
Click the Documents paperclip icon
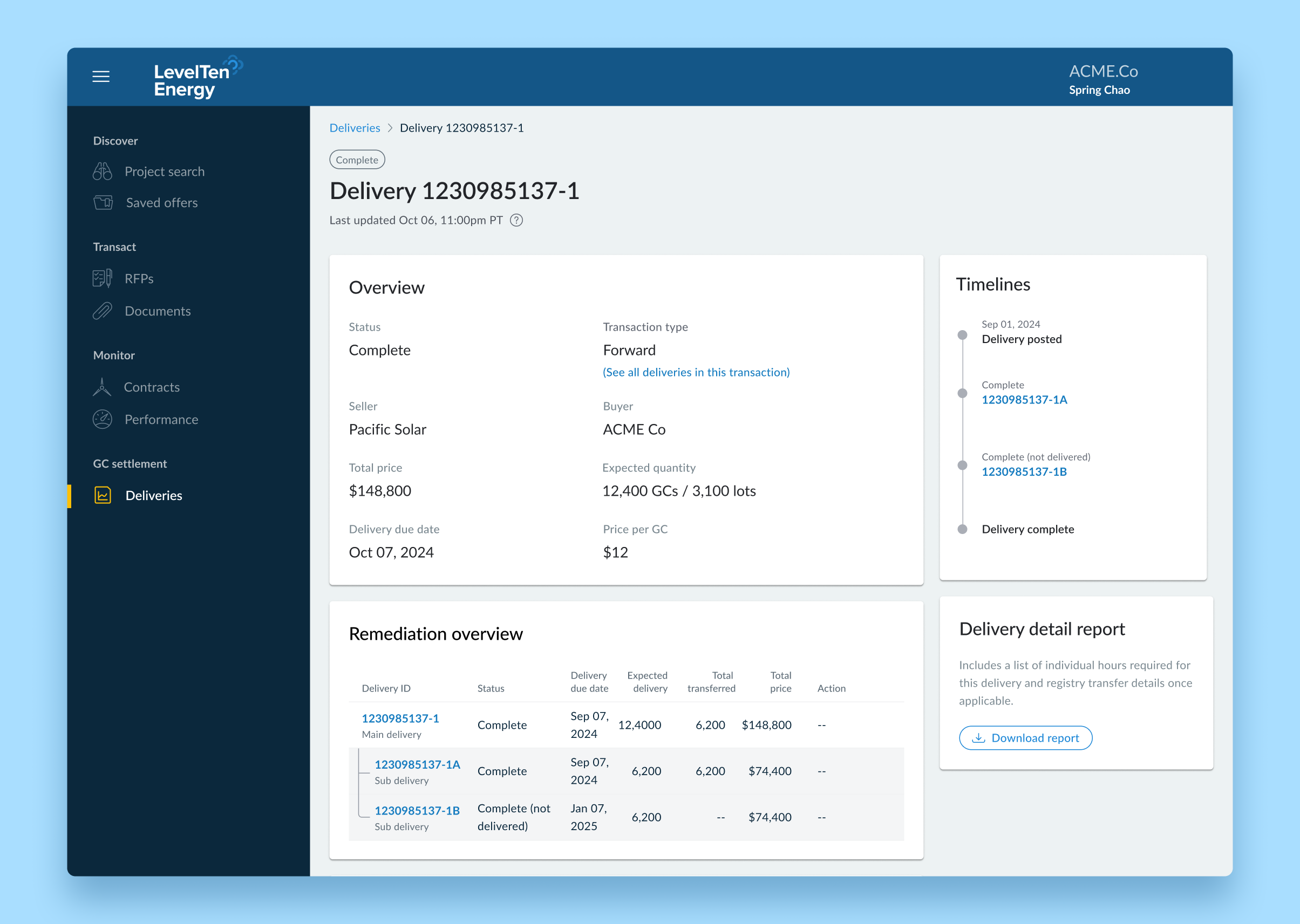(103, 311)
